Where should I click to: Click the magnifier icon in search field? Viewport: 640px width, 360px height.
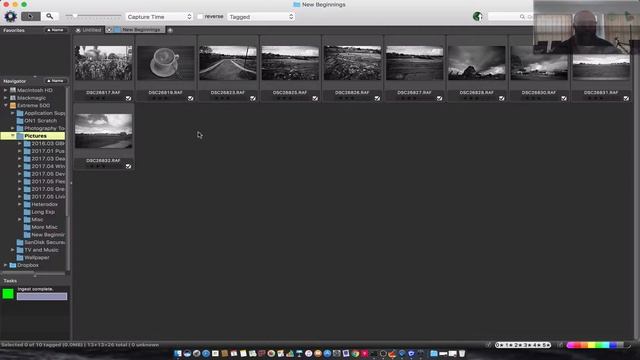coord(522,17)
